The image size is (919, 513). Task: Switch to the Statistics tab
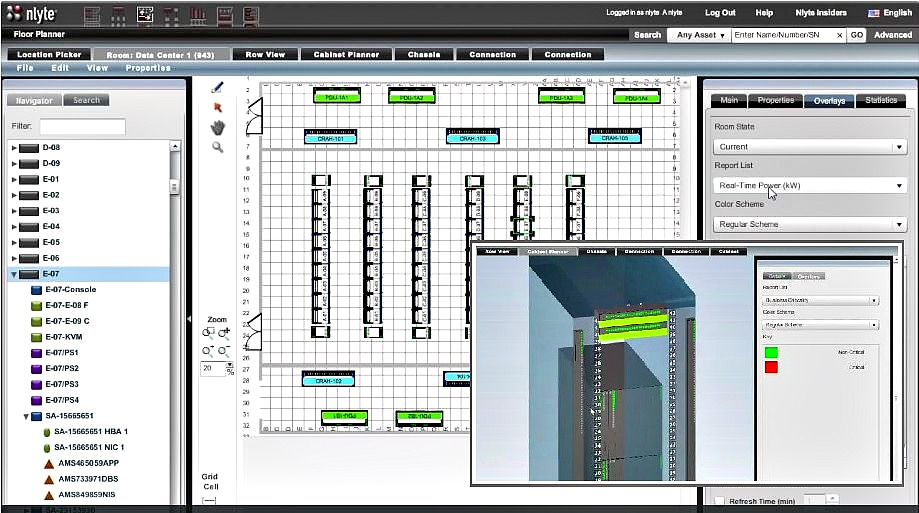880,100
